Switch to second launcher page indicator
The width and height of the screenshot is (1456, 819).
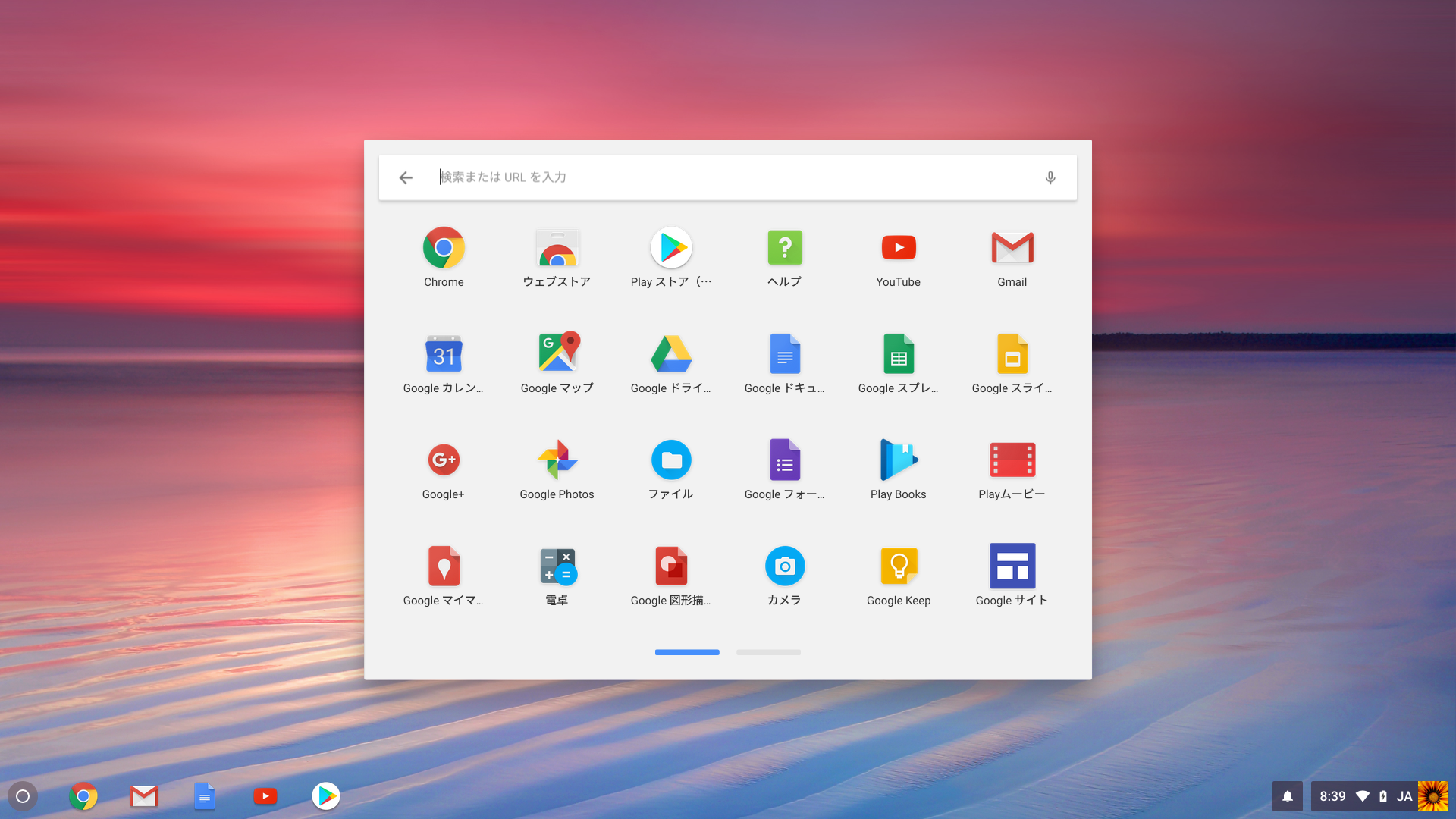coord(768,652)
